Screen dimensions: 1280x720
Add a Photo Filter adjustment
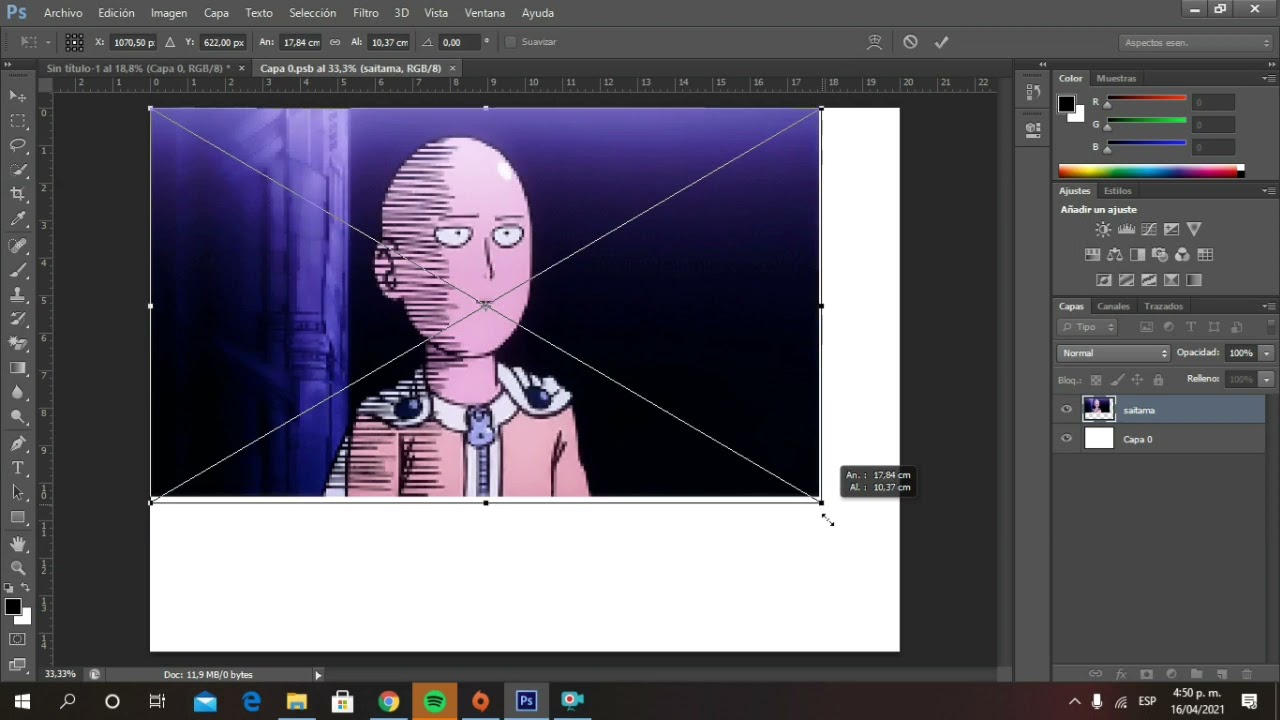coord(1160,255)
